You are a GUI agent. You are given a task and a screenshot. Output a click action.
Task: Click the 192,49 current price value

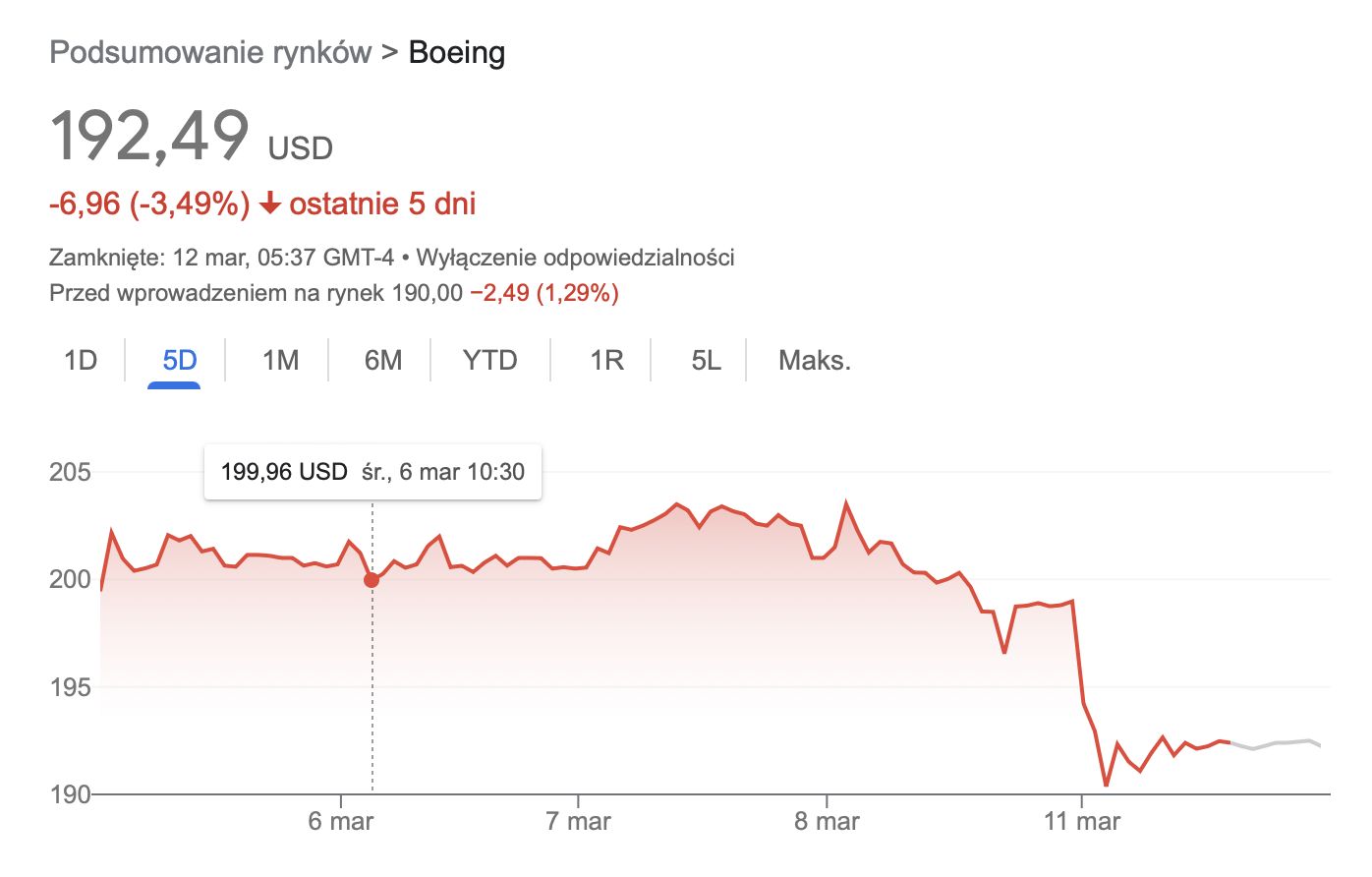coord(149,136)
